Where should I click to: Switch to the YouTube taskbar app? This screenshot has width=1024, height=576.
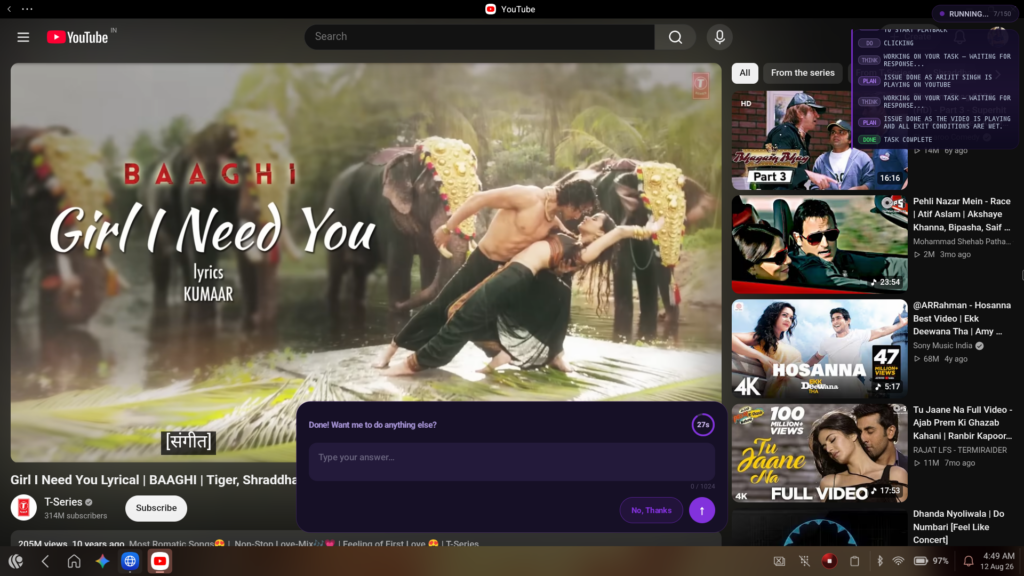(x=160, y=561)
